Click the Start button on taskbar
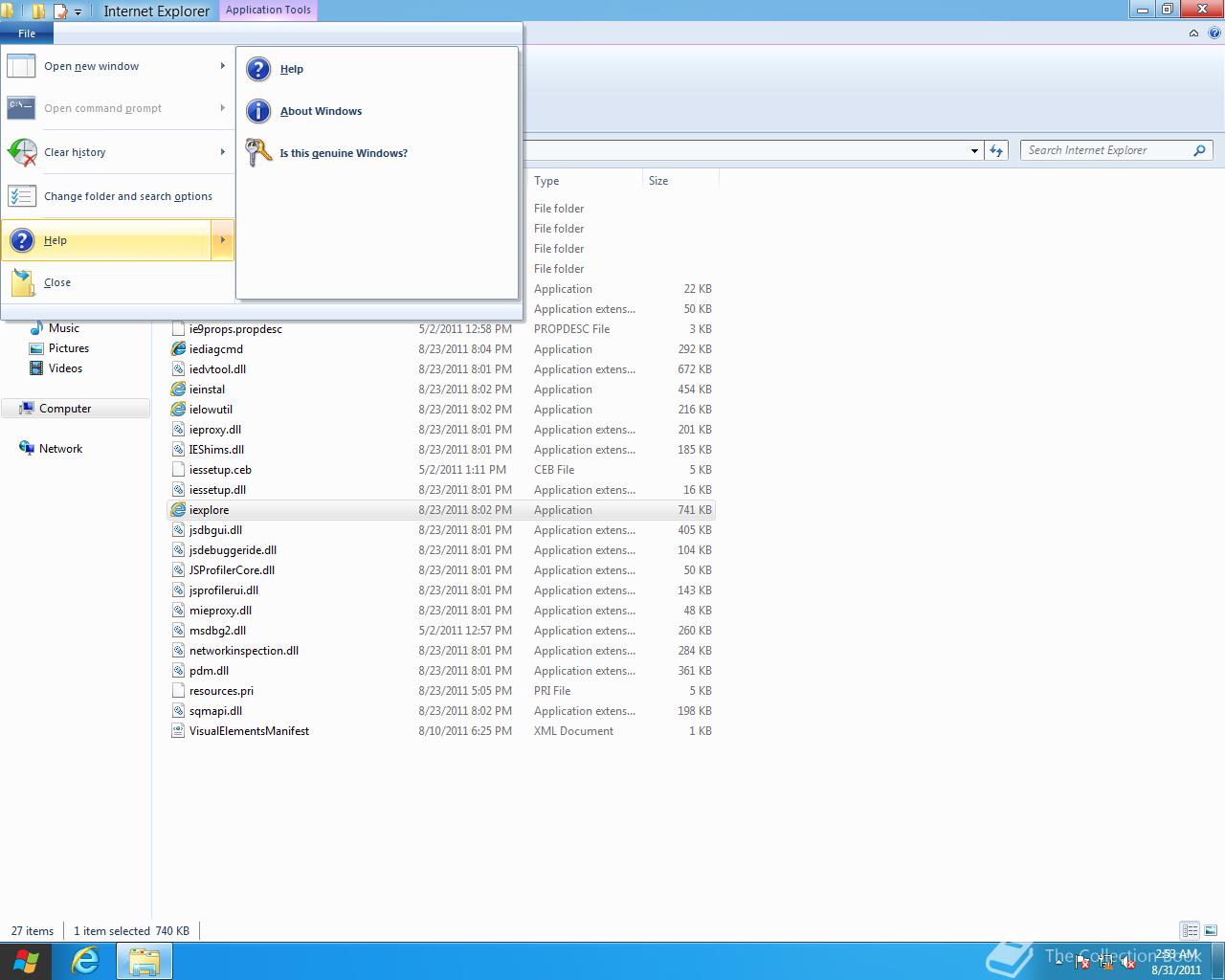Screen dimensions: 1225x980 [27, 961]
